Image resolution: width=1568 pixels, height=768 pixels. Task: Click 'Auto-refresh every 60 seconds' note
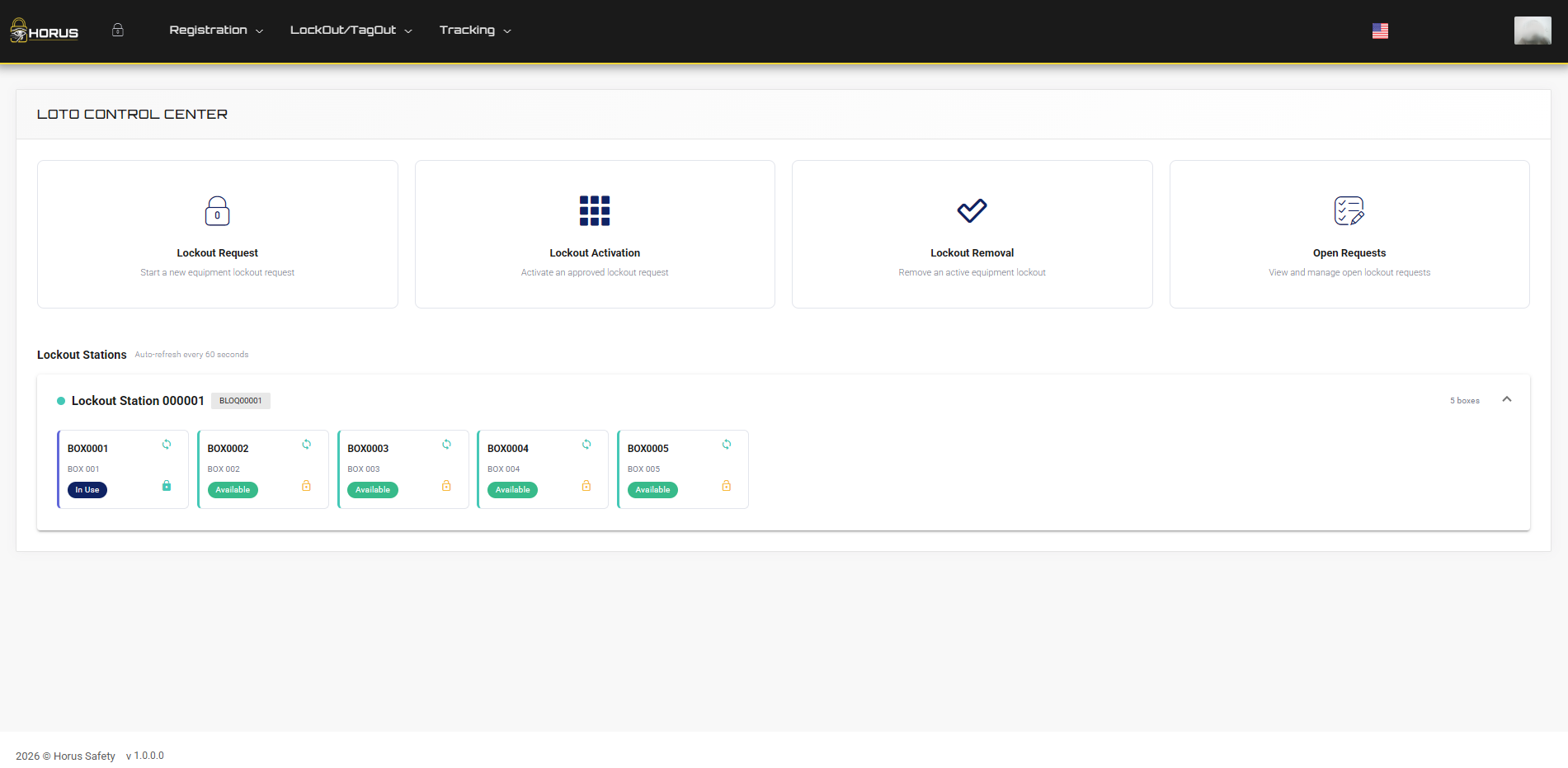click(191, 355)
